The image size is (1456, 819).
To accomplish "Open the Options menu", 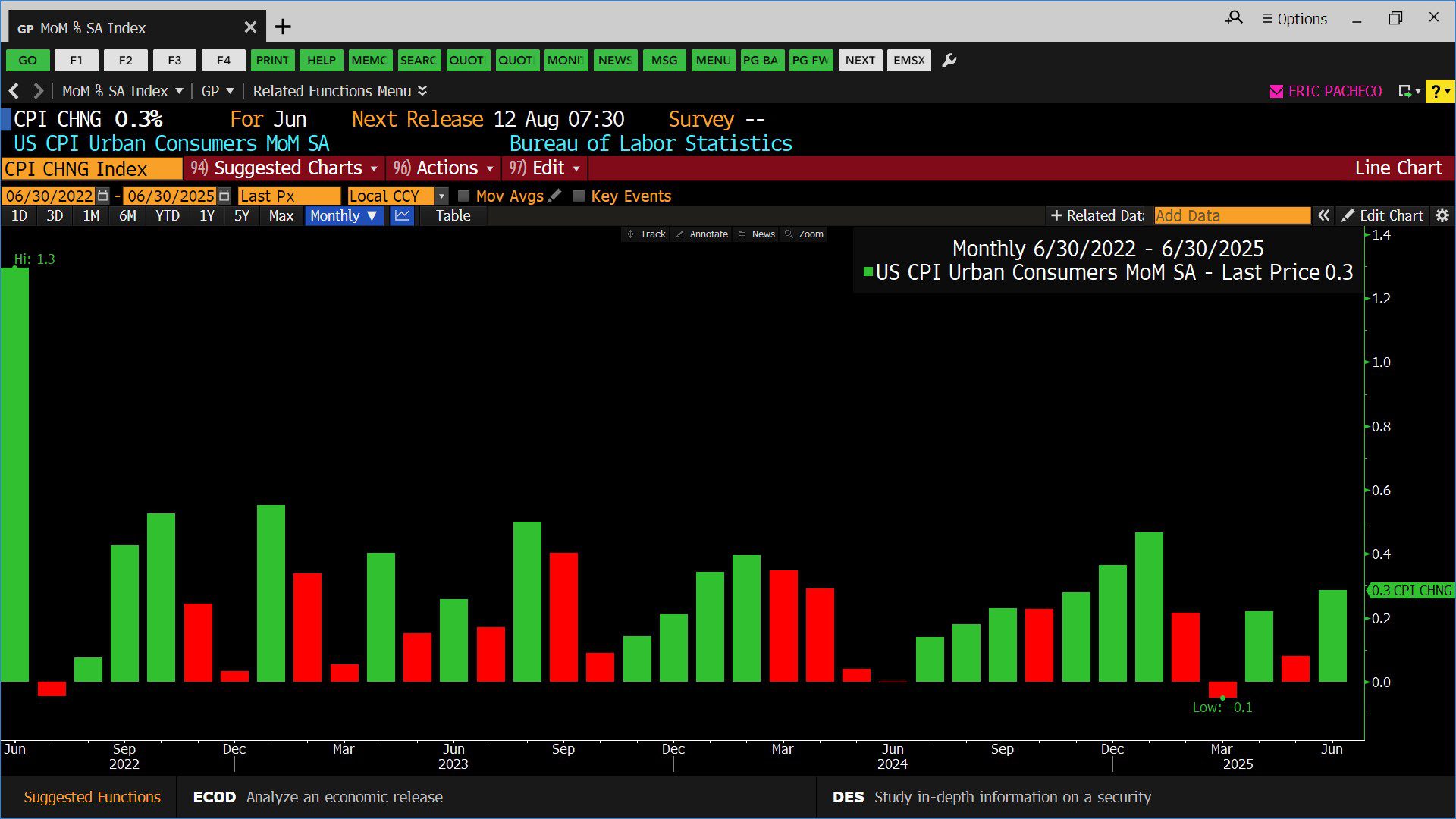I will tap(1294, 19).
